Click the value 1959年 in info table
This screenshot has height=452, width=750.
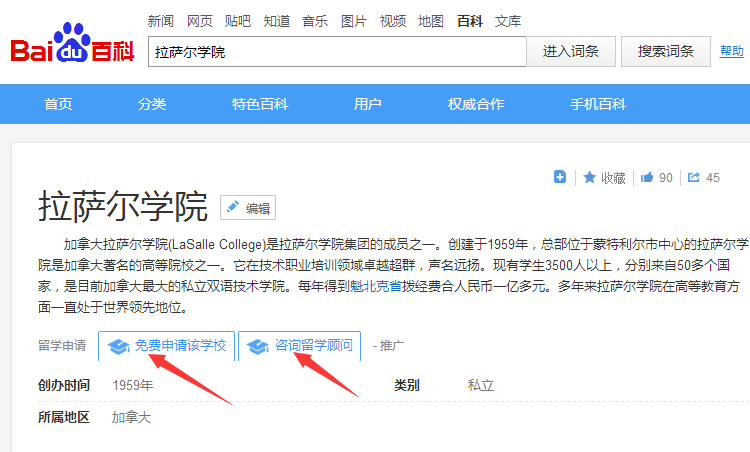click(132, 385)
